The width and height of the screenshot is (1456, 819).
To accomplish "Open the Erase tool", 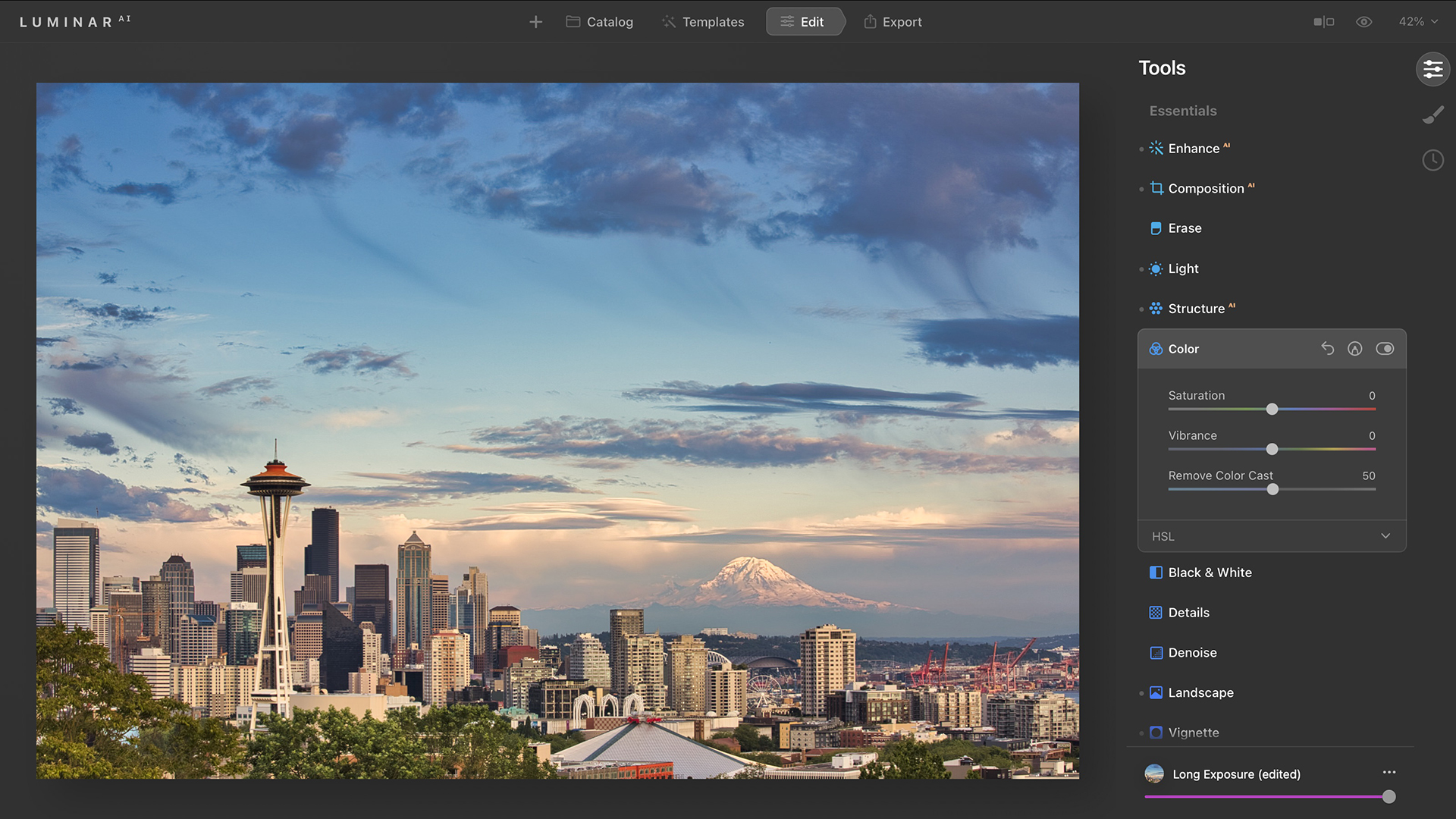I will tap(1185, 228).
